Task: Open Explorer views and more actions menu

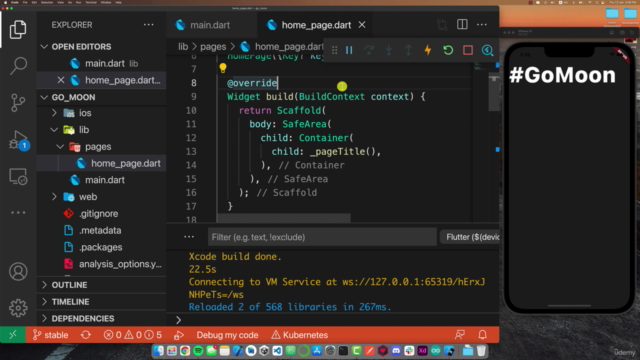Action: [149, 25]
